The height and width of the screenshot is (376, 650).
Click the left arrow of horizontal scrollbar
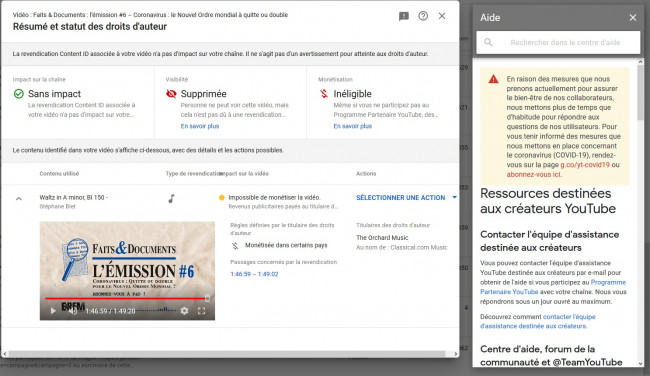point(5,354)
